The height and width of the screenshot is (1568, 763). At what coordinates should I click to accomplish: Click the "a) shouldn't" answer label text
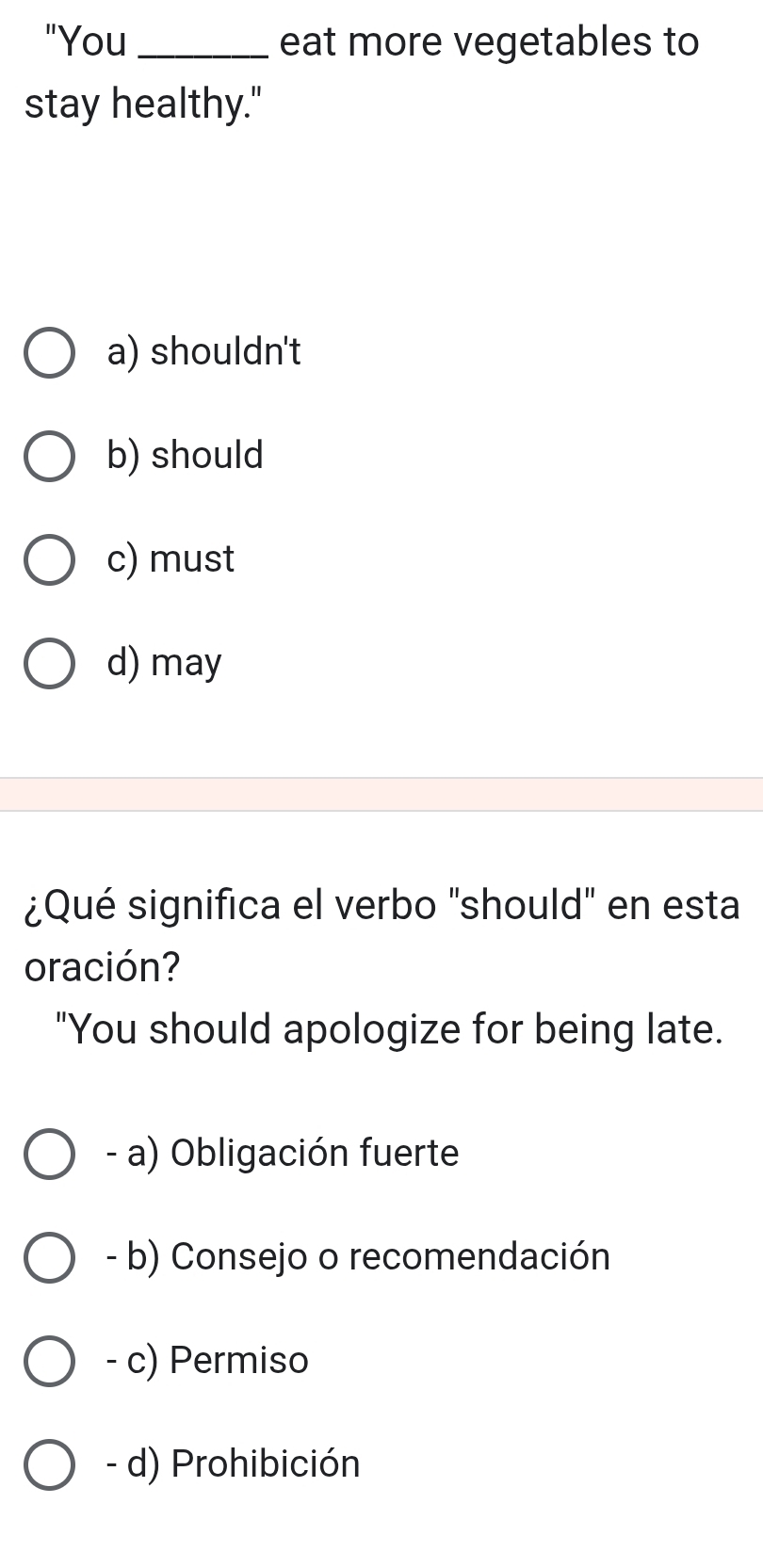click(204, 352)
